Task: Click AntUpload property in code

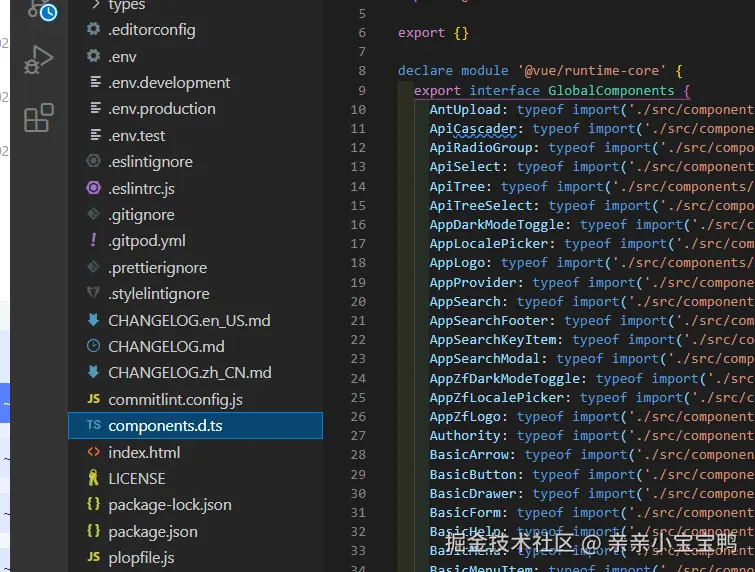Action: pyautogui.click(x=465, y=110)
